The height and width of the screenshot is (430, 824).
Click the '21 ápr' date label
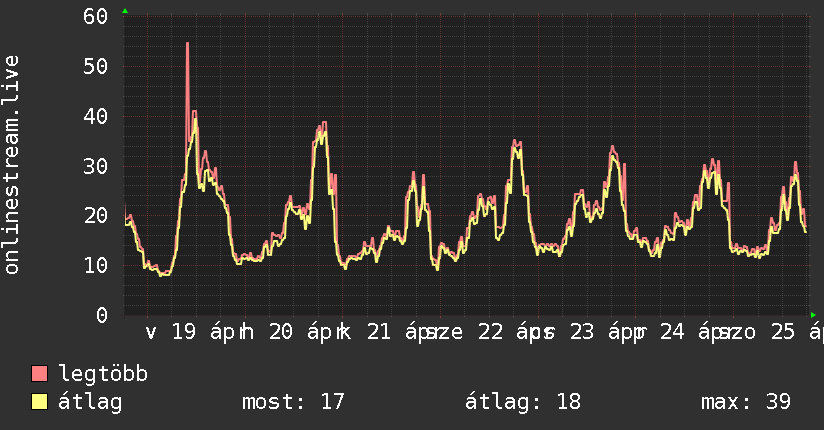tap(401, 333)
